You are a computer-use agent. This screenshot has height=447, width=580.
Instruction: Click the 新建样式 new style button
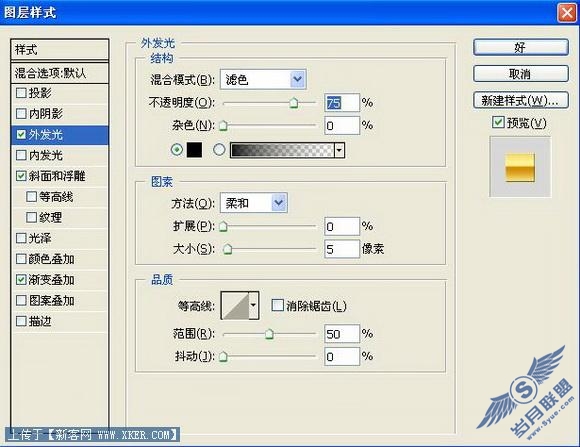(x=520, y=100)
